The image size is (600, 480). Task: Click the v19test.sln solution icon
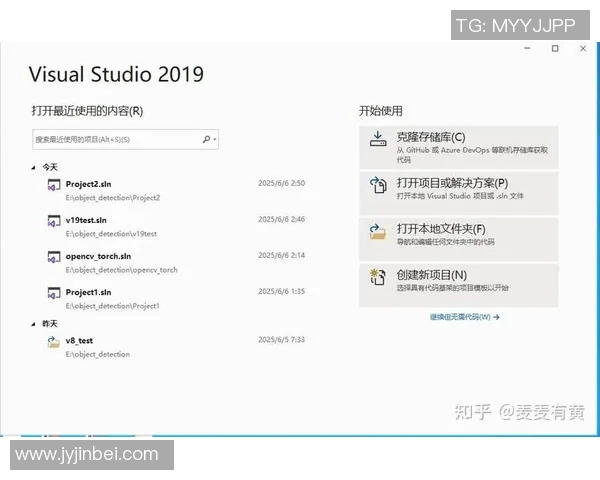tap(54, 221)
